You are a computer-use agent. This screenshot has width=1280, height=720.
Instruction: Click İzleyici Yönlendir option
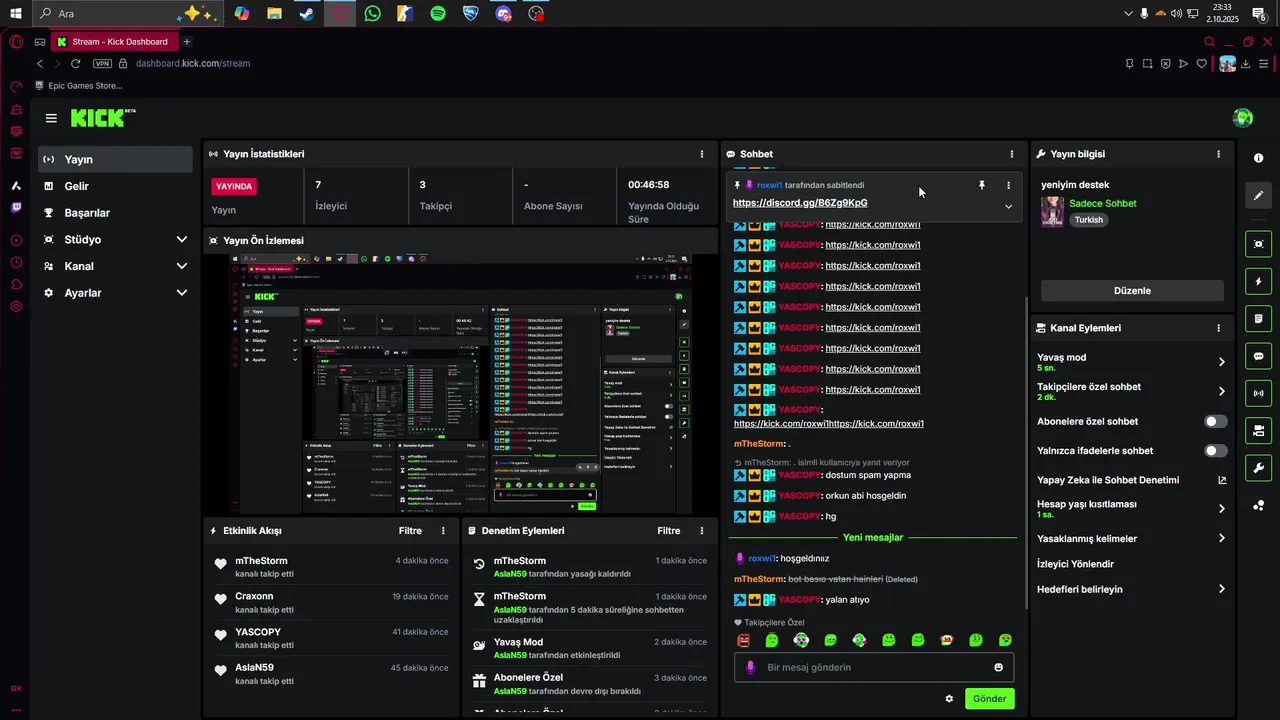click(1075, 564)
